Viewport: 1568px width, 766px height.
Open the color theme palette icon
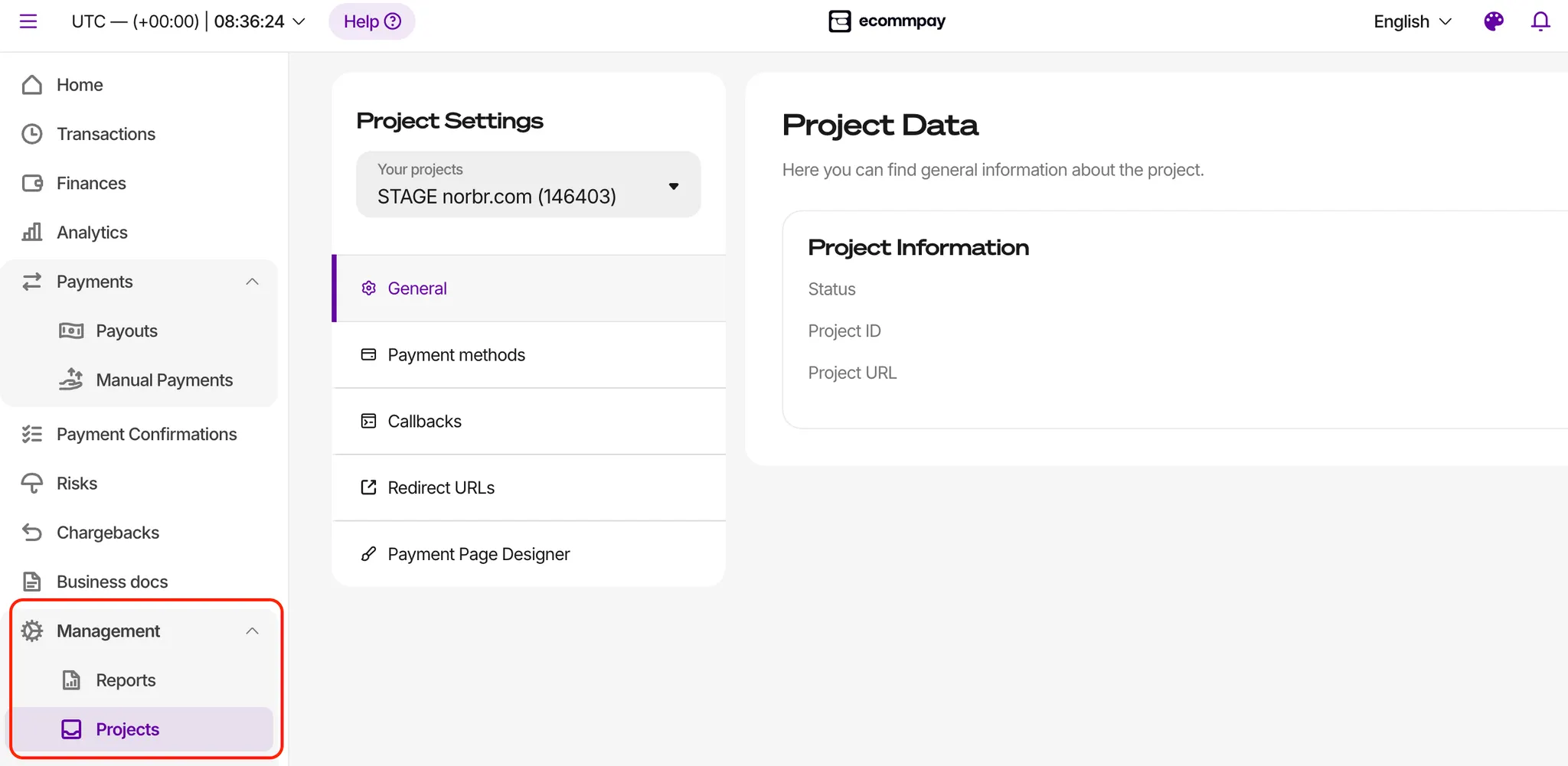tap(1493, 21)
